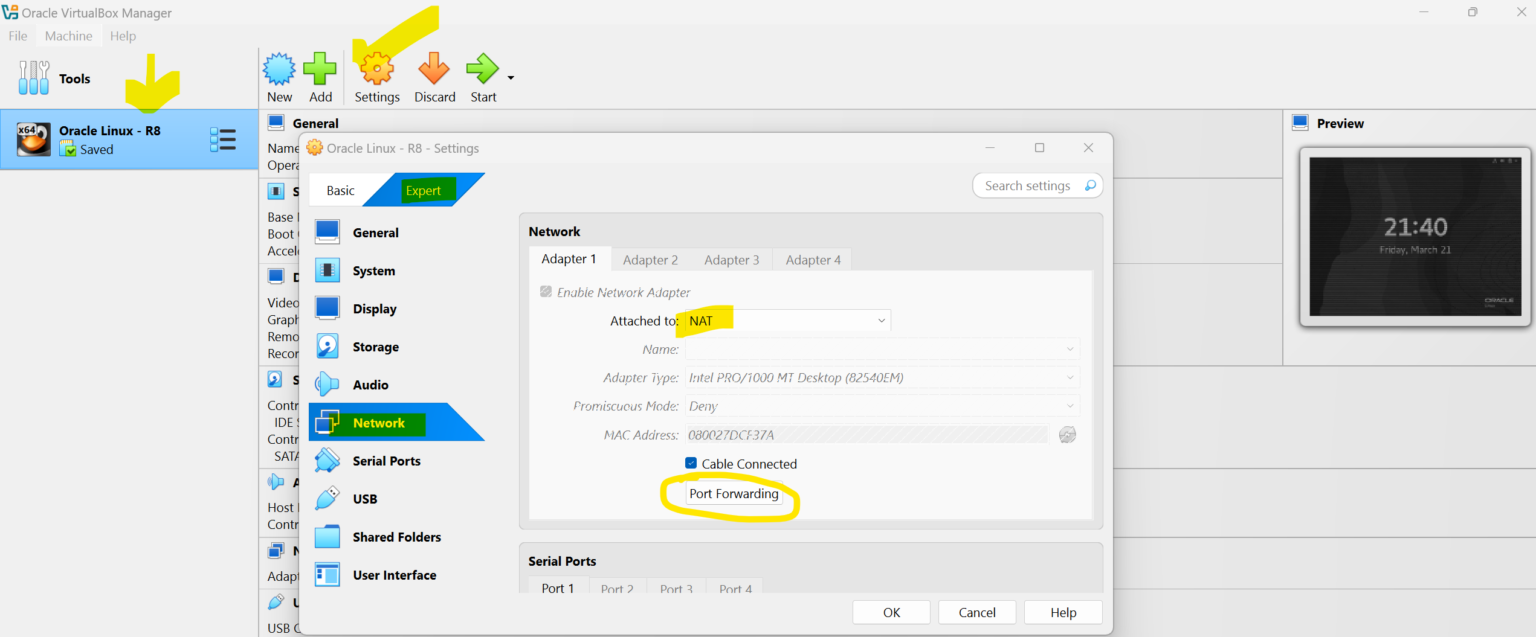Open the User Interface settings icon
Image resolution: width=1536 pixels, height=637 pixels.
(328, 574)
